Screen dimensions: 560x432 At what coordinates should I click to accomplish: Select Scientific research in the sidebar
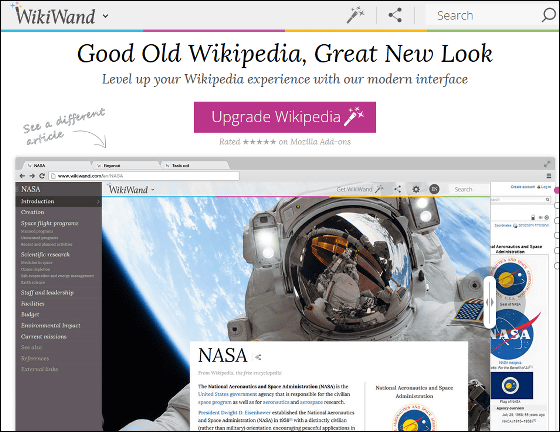point(45,255)
